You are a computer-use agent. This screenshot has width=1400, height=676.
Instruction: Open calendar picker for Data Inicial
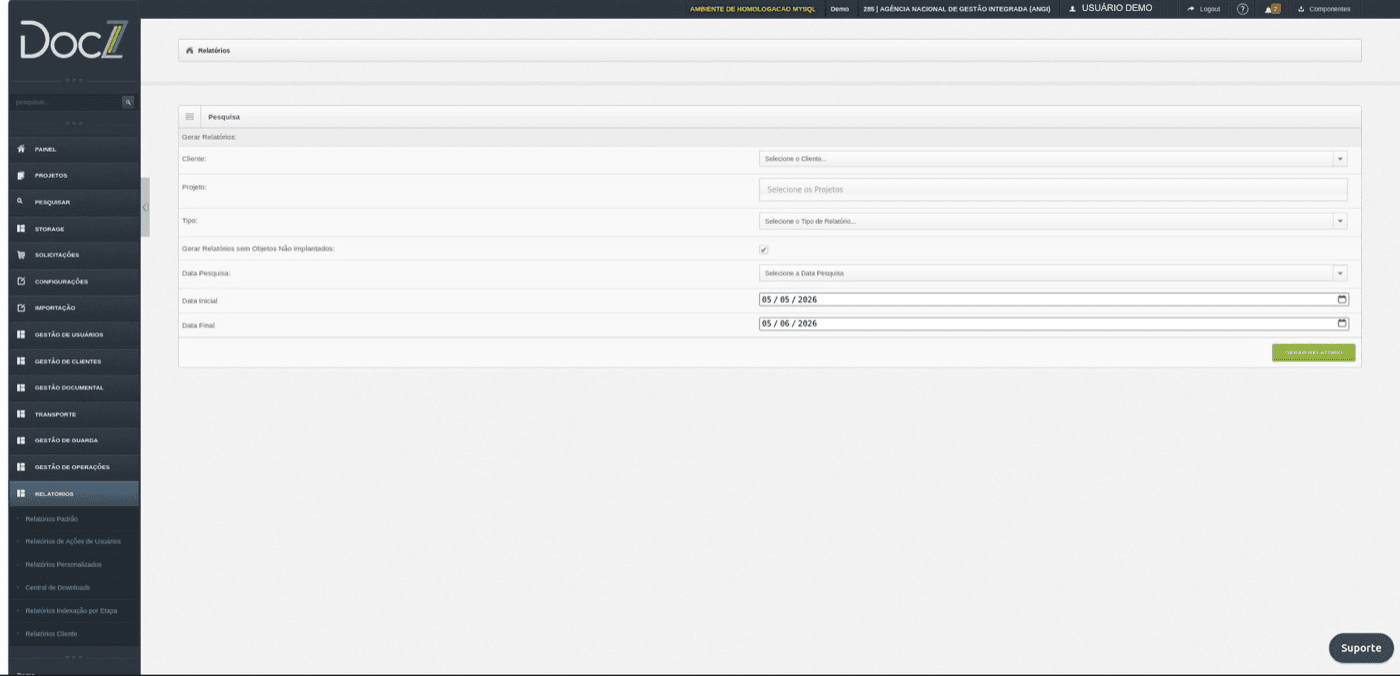tap(1342, 299)
